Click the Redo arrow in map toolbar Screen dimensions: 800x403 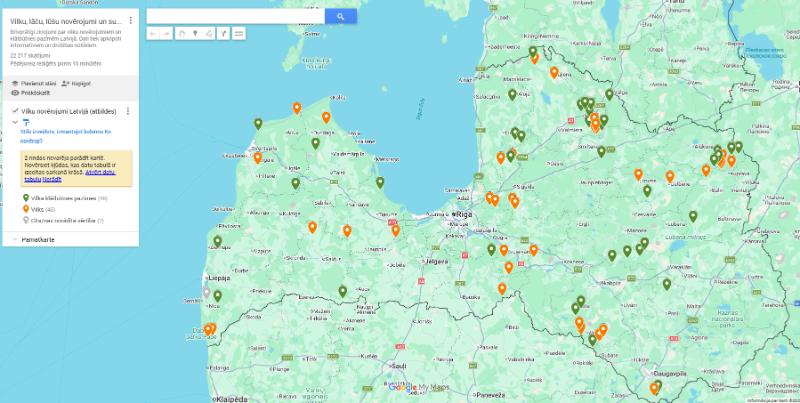167,33
